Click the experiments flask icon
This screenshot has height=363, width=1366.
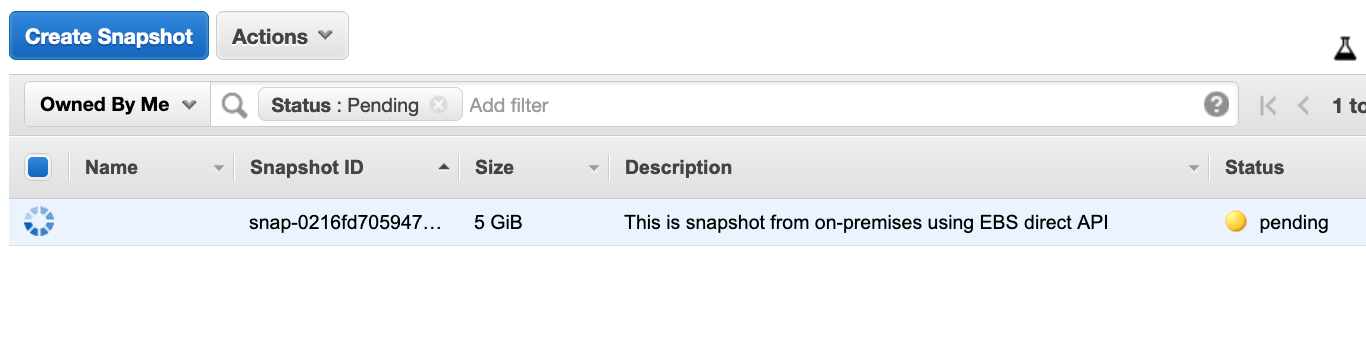click(x=1345, y=48)
